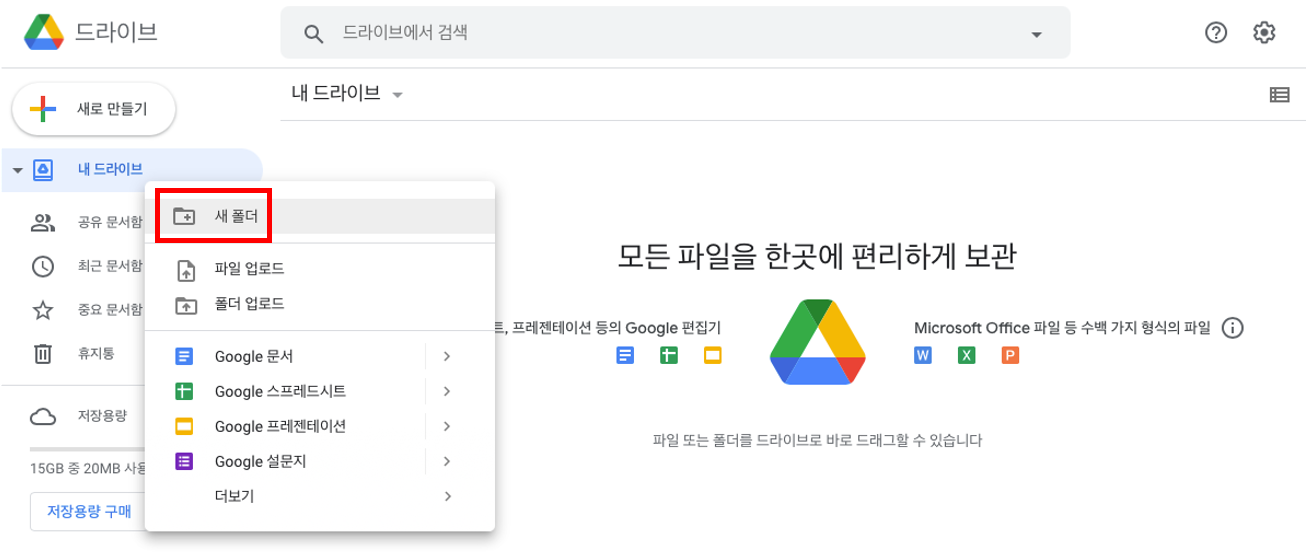Click the 새로 만들기 button
This screenshot has height=560, width=1306.
94,109
